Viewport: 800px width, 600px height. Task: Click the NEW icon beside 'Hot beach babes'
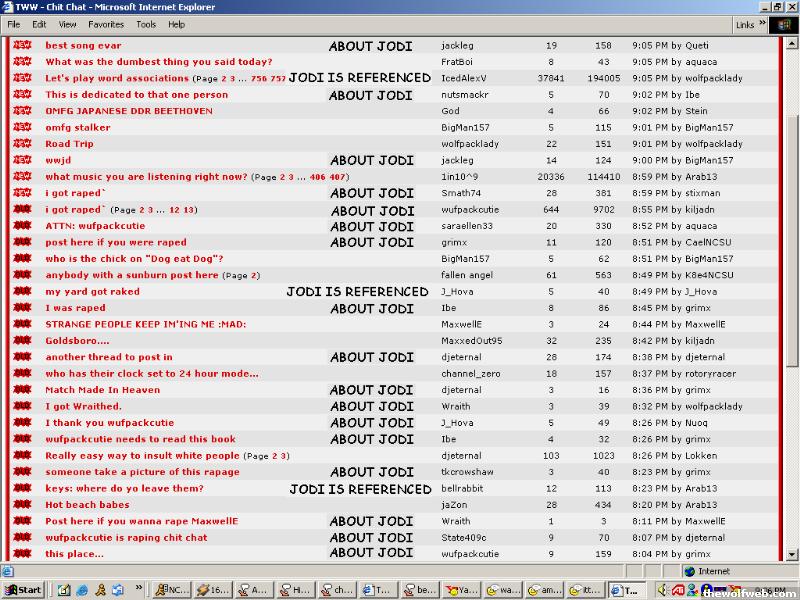click(x=22, y=505)
